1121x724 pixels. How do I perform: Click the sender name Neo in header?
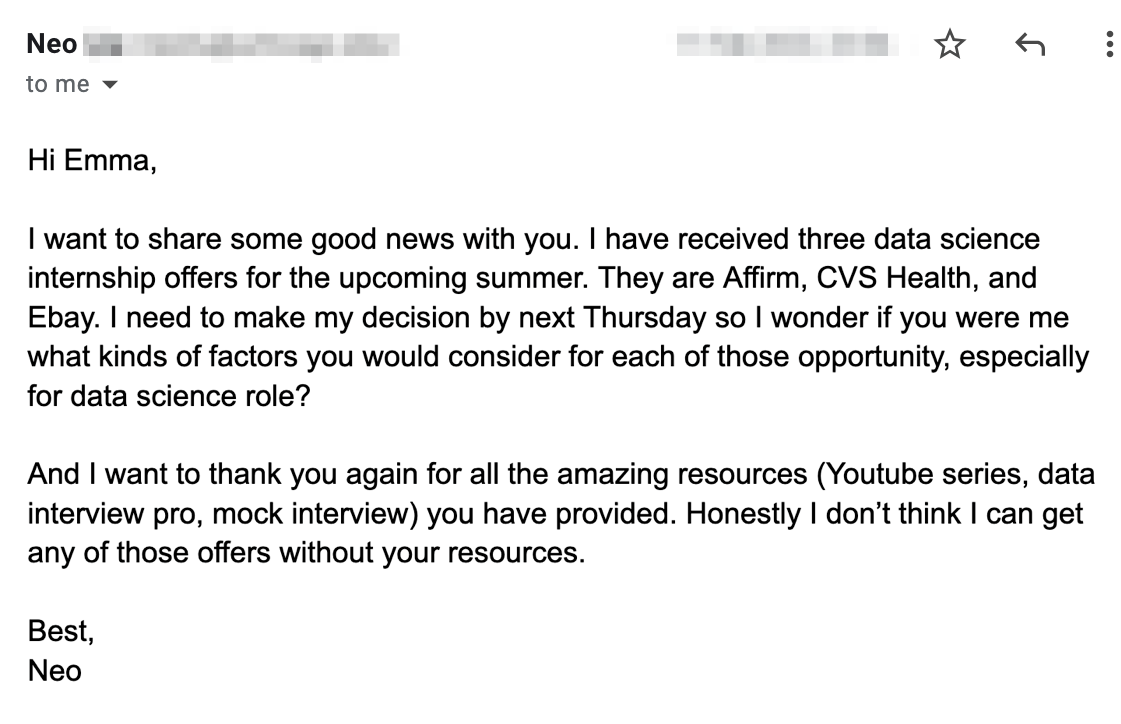(x=51, y=45)
